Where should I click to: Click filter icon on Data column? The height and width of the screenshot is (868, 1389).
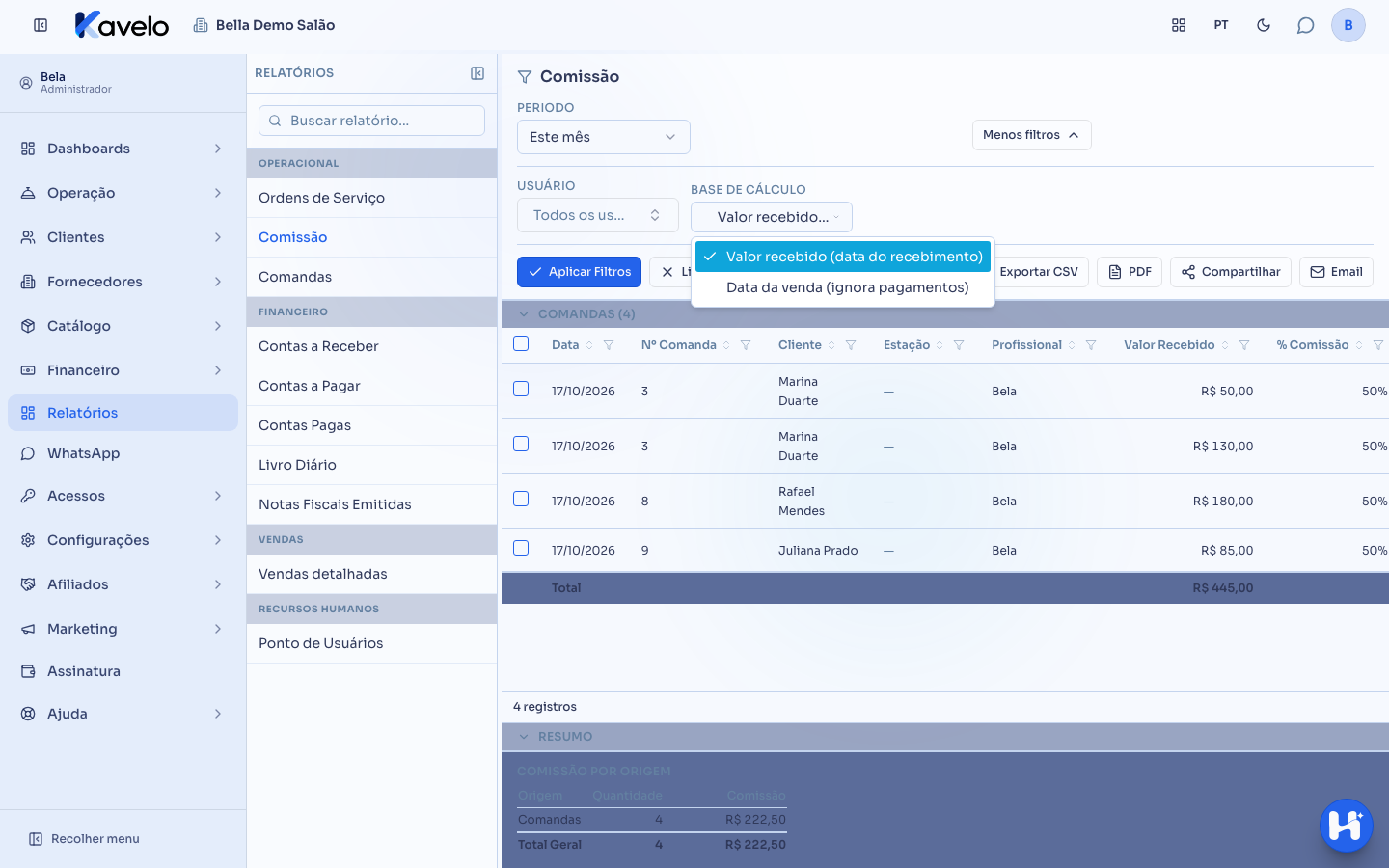[x=609, y=345]
